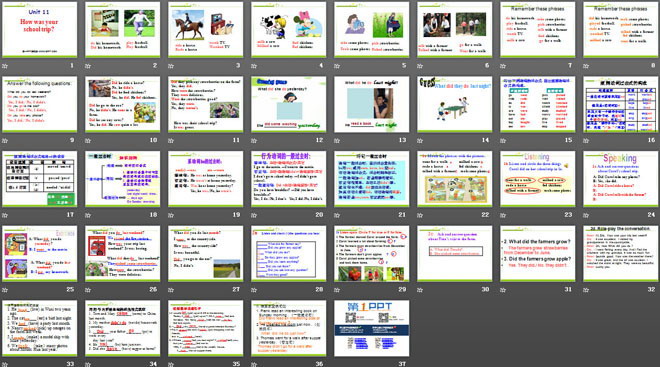Select slide 10 thumbnail
660x367 pixels.
click(122, 104)
